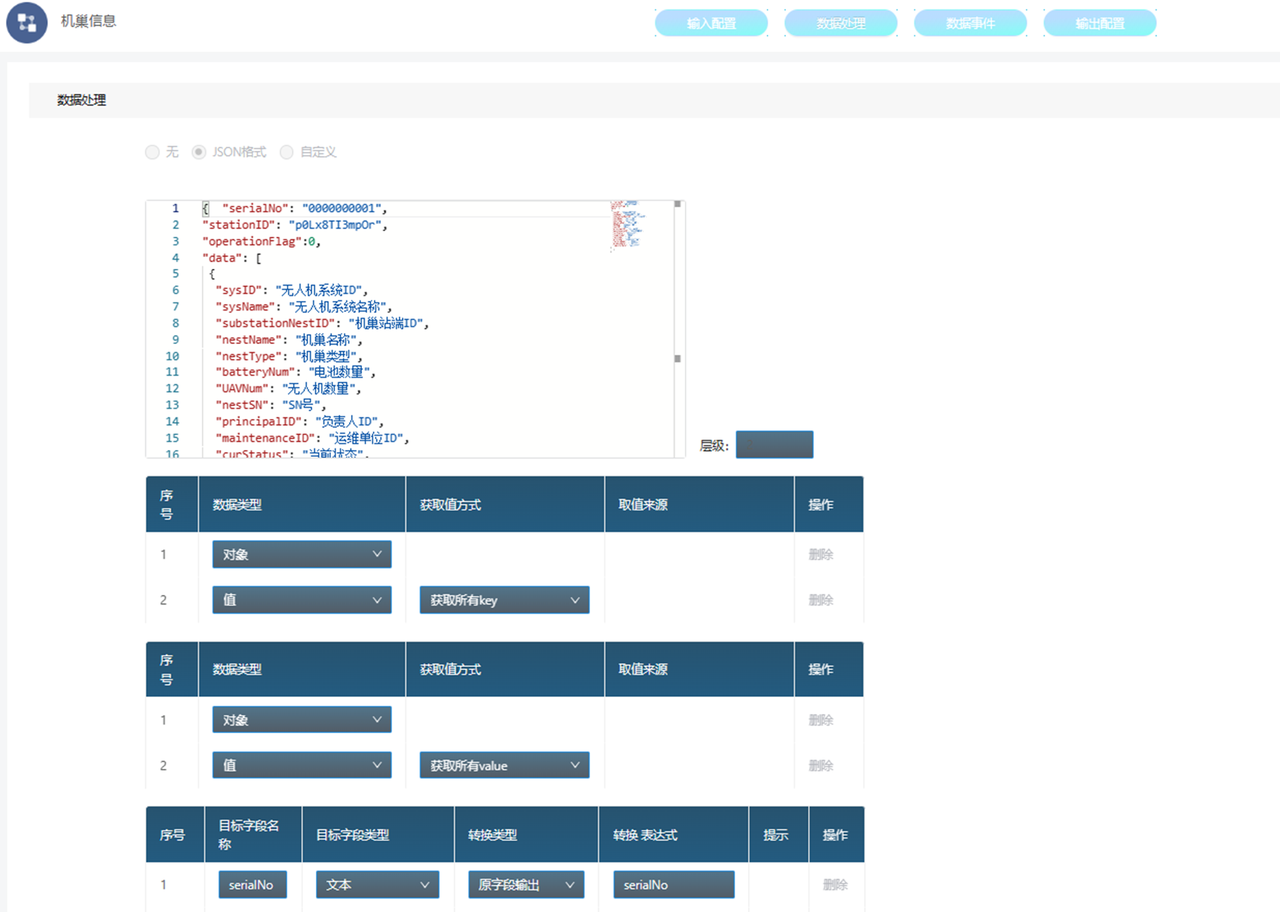Screen dimensions: 1280x912
Task: Click the 机巢信息 page title
Action: coord(89,20)
